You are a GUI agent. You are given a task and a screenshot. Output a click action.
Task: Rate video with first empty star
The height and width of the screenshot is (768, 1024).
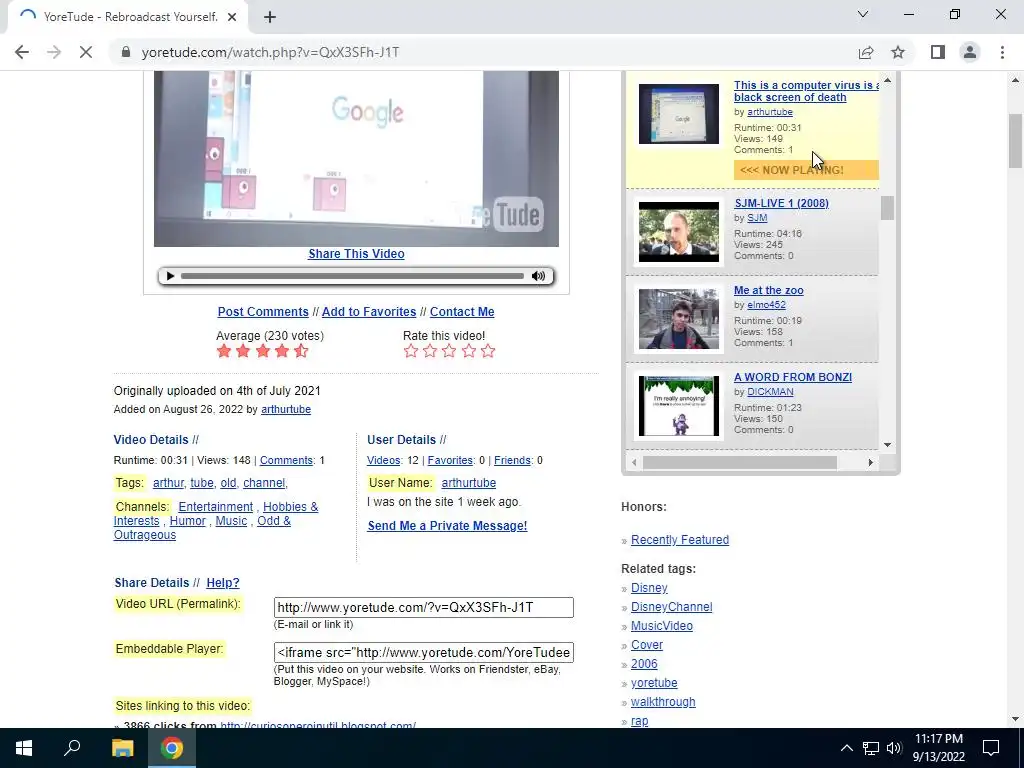(411, 351)
